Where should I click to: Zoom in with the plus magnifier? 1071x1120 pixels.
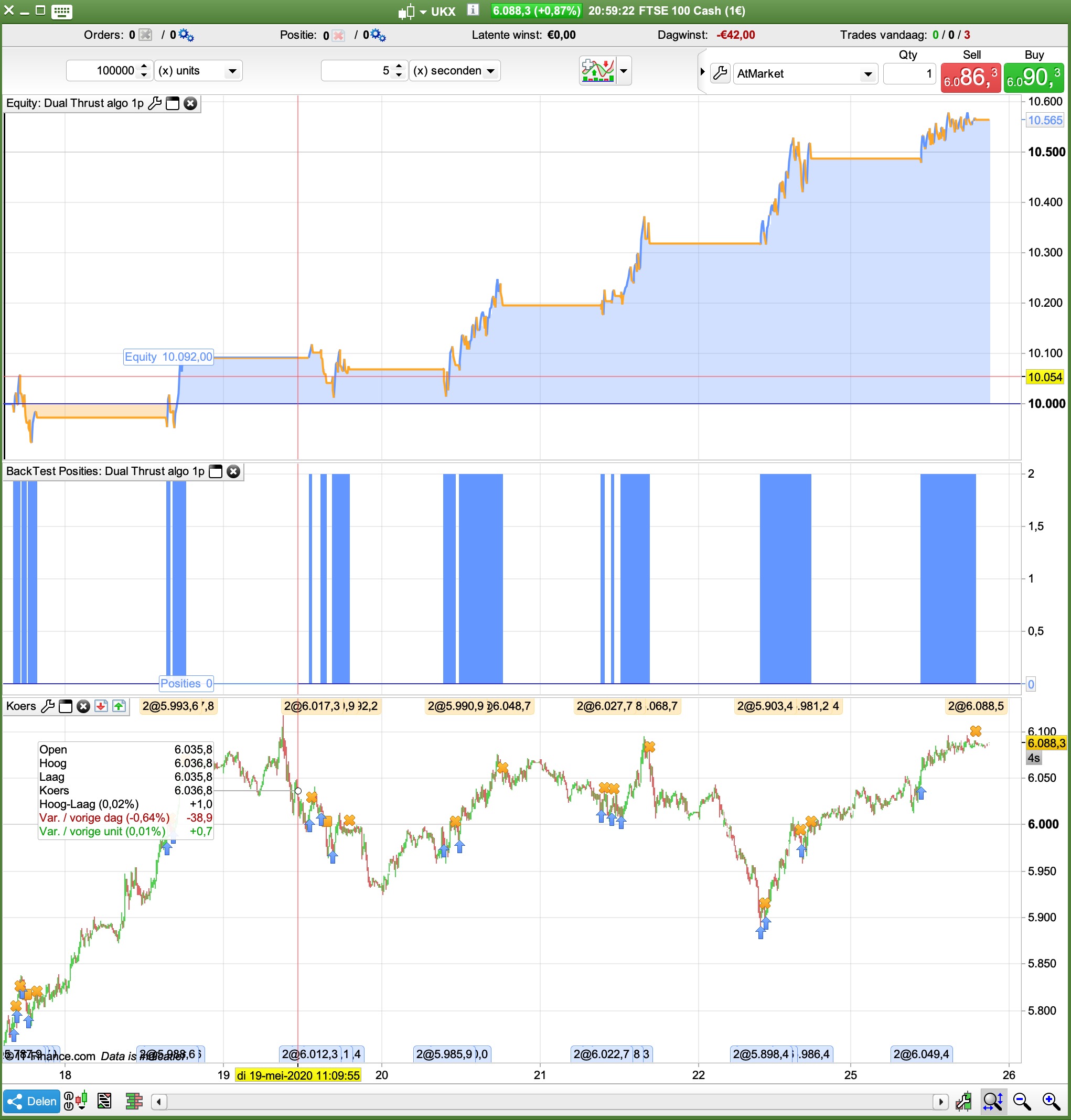pyautogui.click(x=1051, y=1101)
